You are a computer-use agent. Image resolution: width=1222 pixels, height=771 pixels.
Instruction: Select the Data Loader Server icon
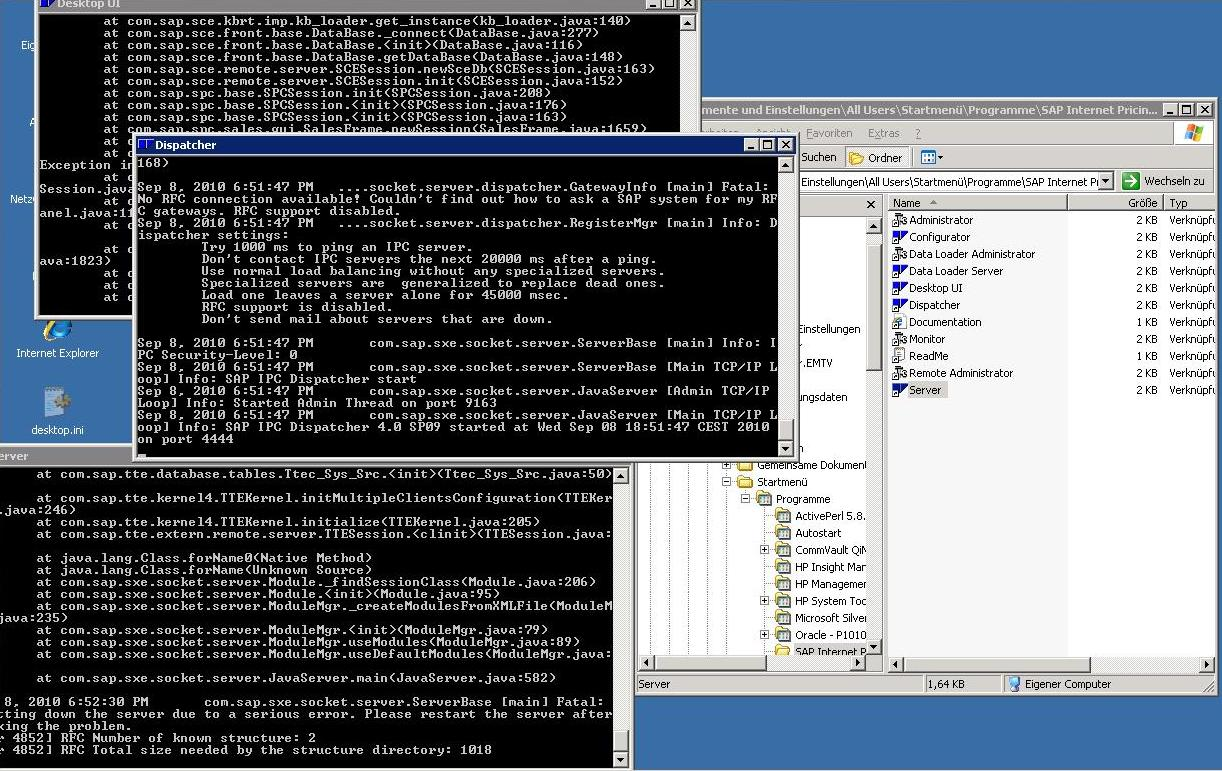[899, 271]
